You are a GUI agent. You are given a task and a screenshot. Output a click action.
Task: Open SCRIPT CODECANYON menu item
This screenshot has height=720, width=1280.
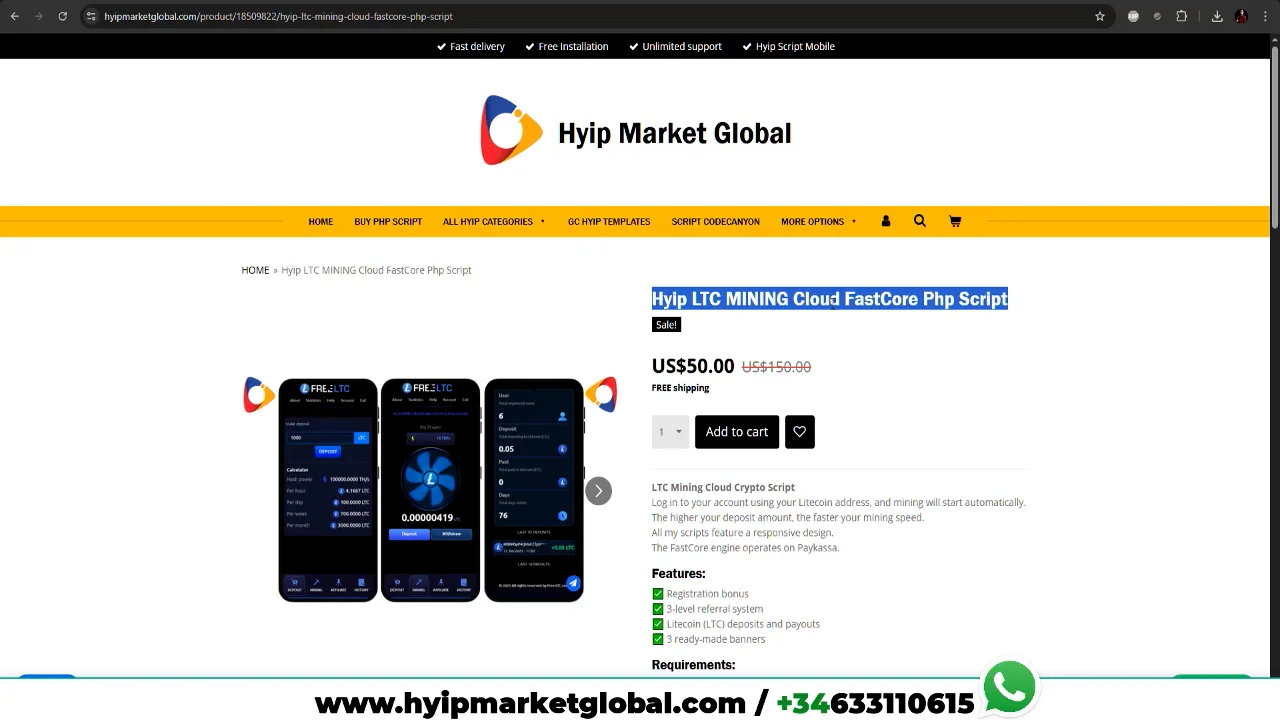tap(716, 221)
